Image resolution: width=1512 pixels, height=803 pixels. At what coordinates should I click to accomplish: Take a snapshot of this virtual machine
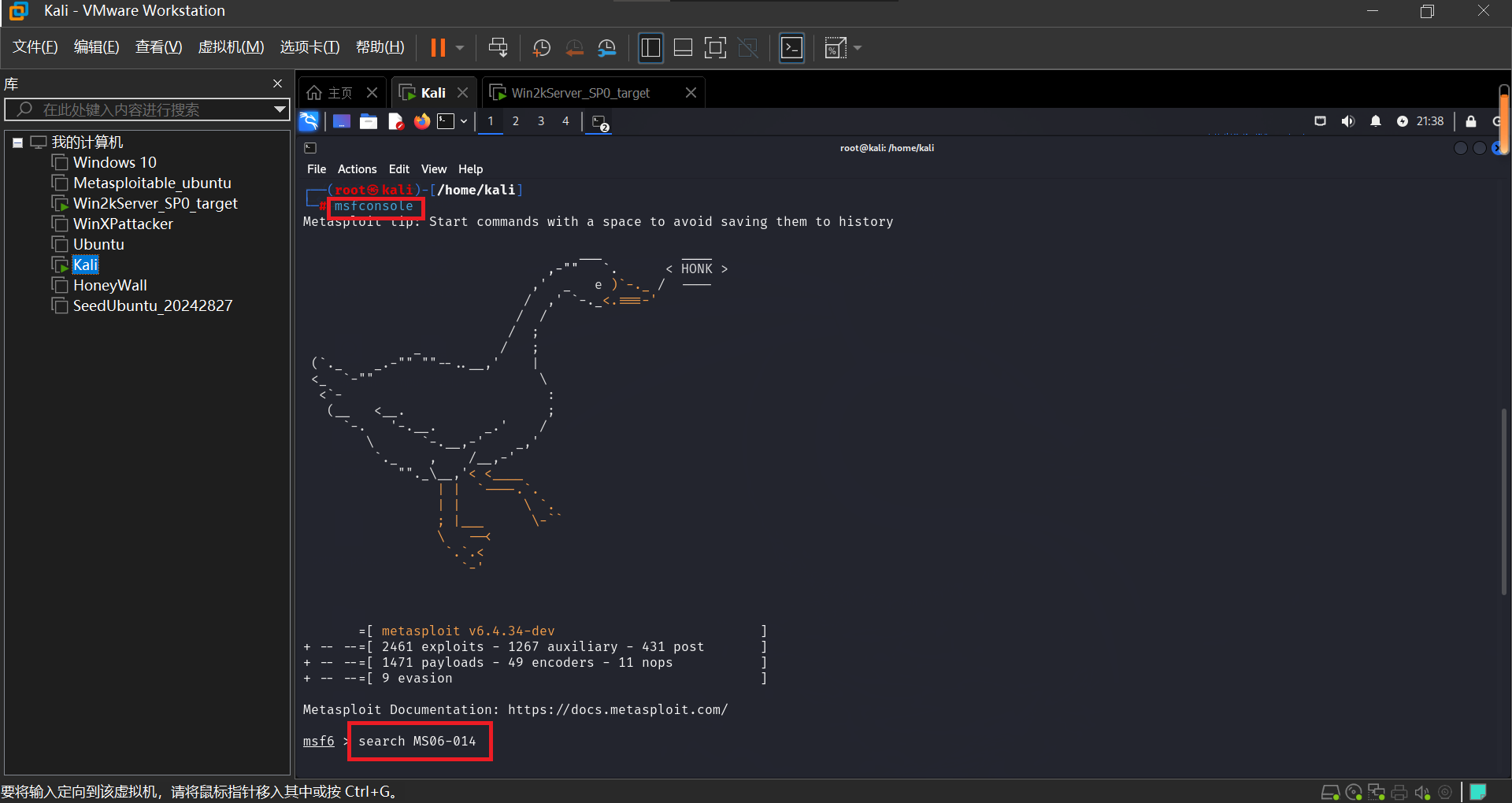(x=541, y=48)
